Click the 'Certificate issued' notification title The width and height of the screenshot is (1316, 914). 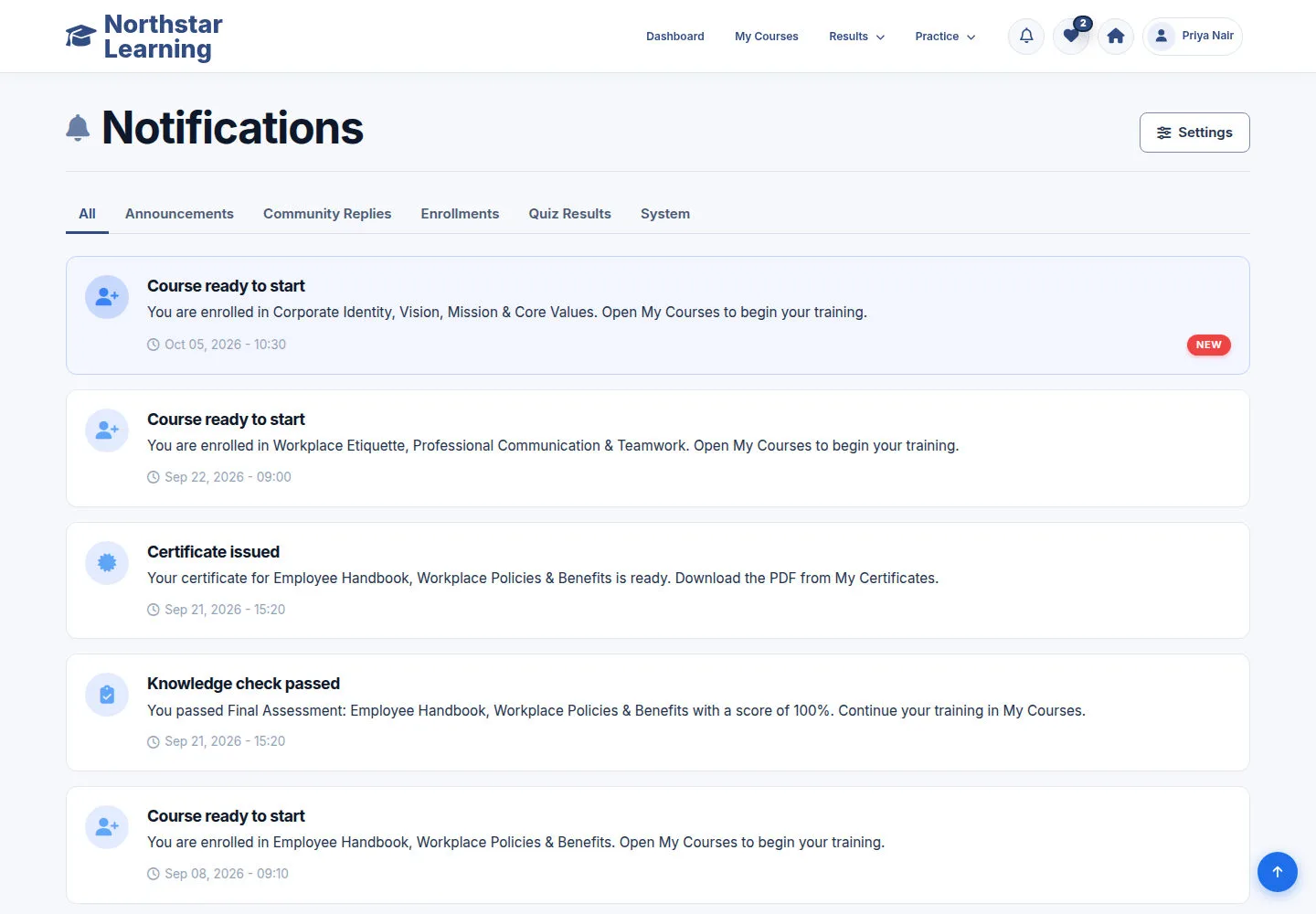213,552
